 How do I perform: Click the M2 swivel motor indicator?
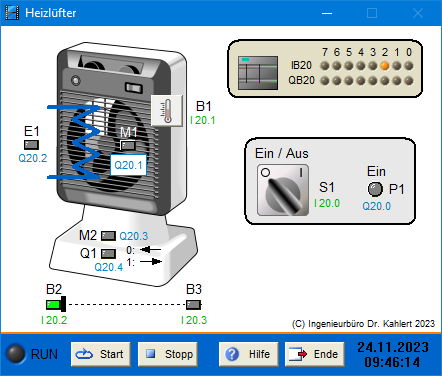(108, 236)
